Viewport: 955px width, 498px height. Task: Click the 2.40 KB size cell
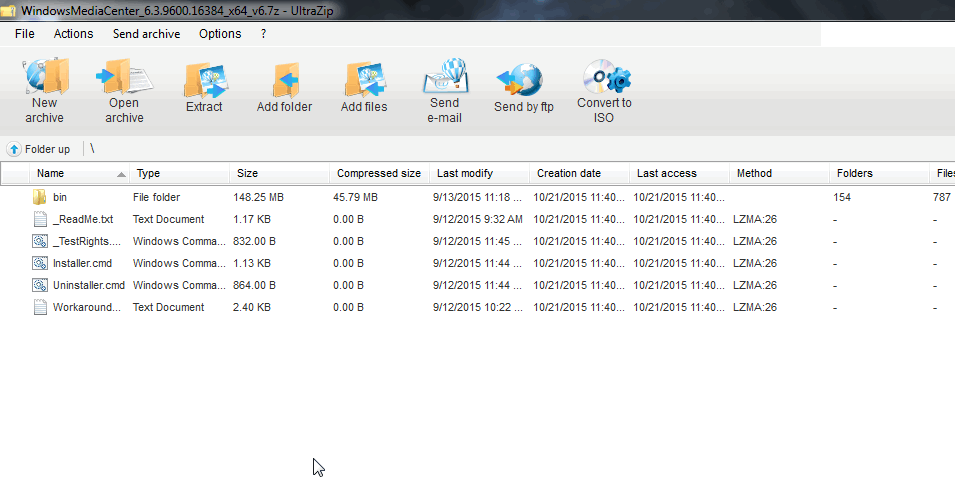tap(252, 307)
